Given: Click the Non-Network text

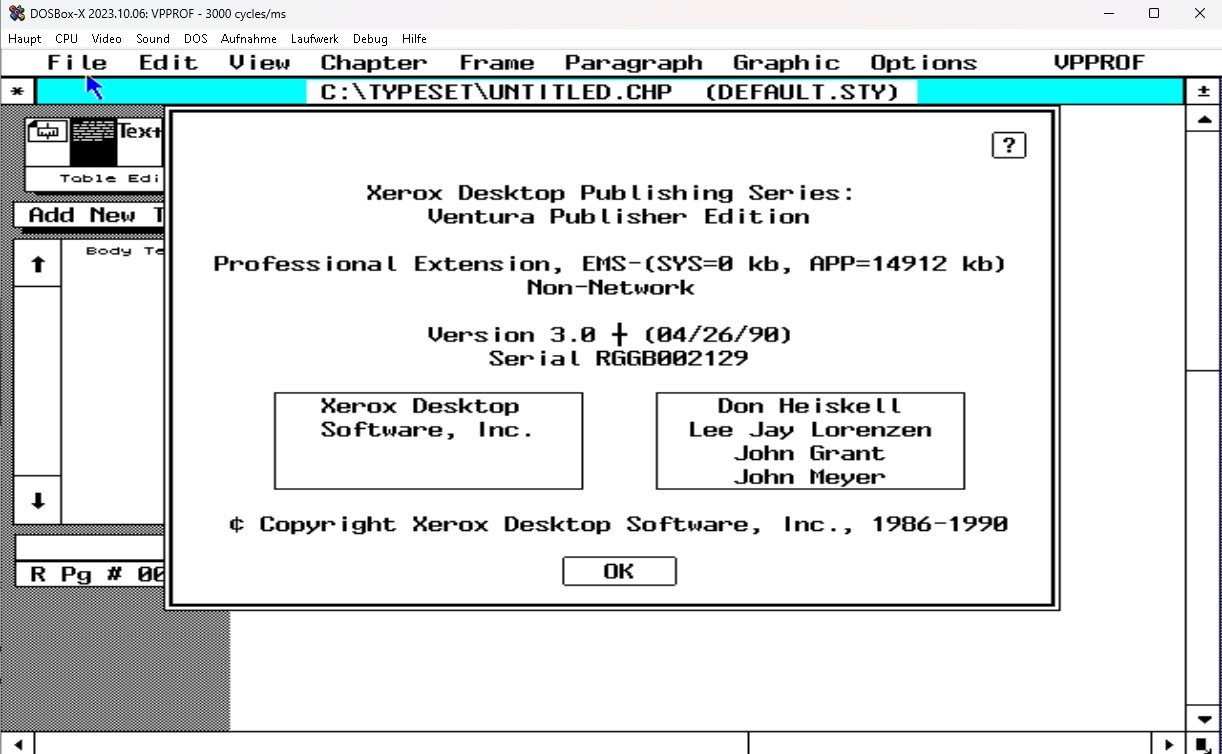Looking at the screenshot, I should click(610, 287).
